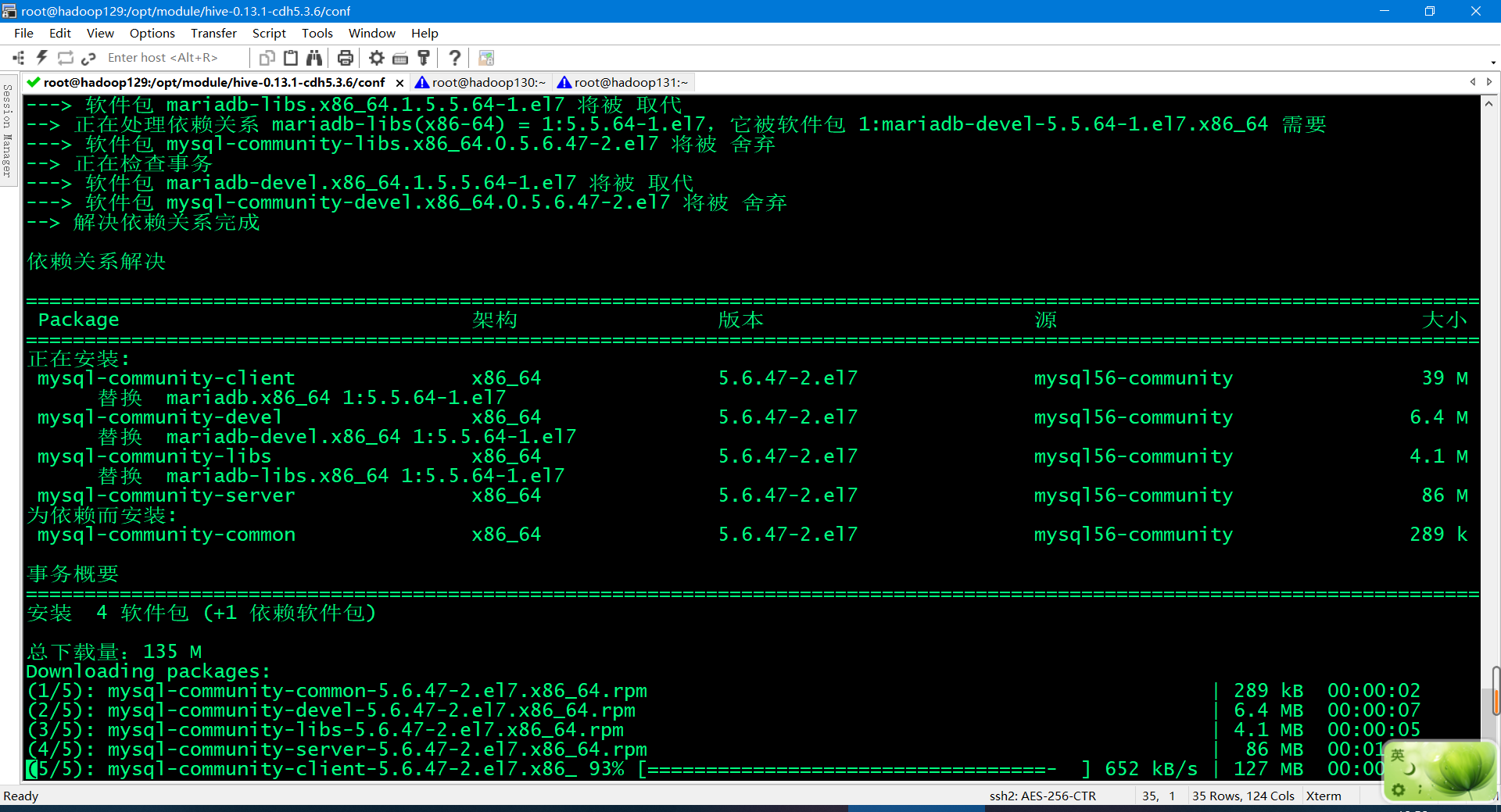
Task: Open the Window menu
Action: [372, 34]
